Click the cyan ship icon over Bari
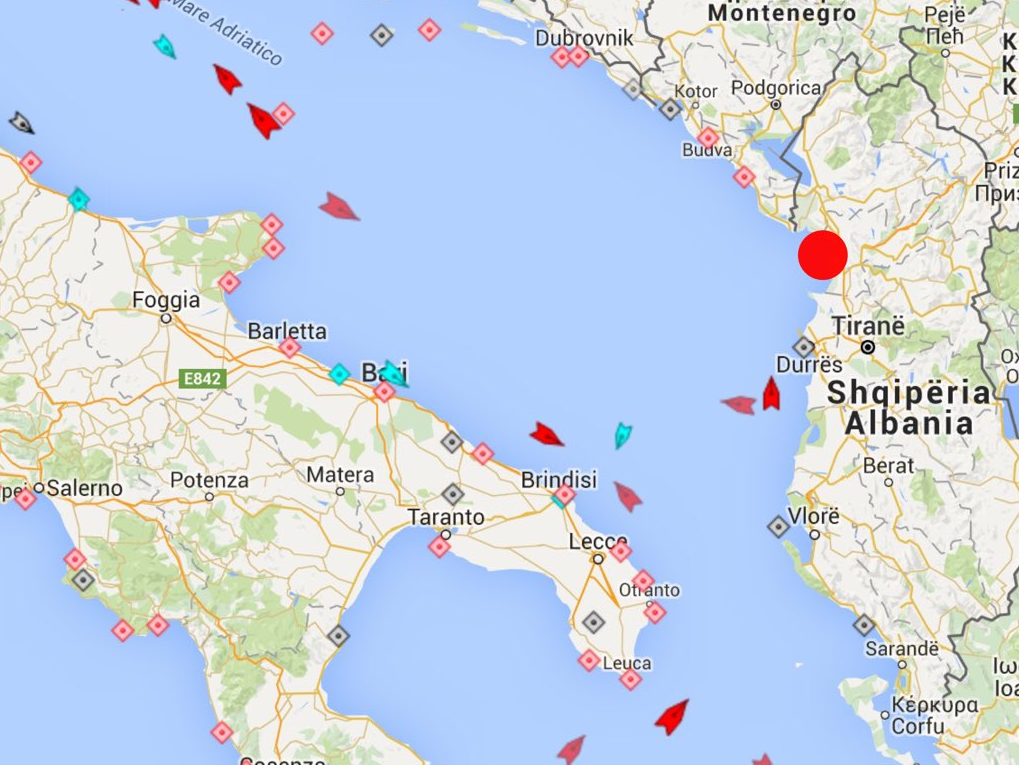This screenshot has height=765, width=1019. click(x=394, y=374)
